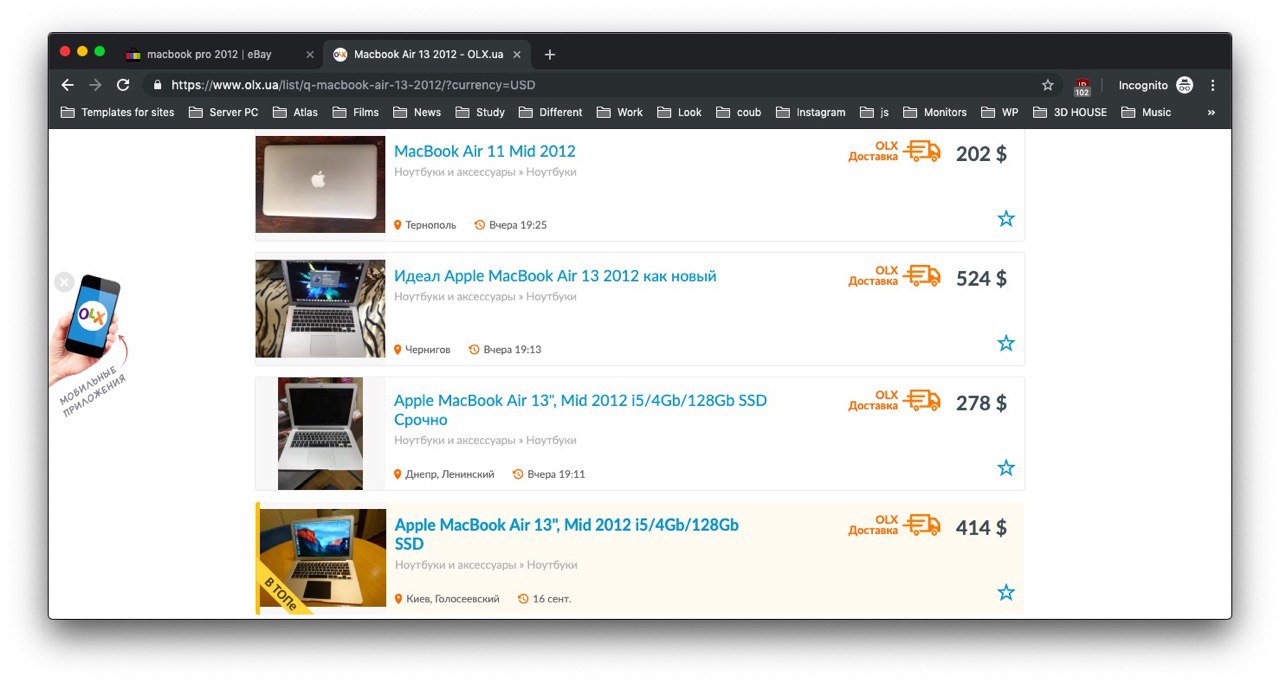1280x683 pixels.
Task: Open the Study bookmark folder
Action: tap(480, 112)
